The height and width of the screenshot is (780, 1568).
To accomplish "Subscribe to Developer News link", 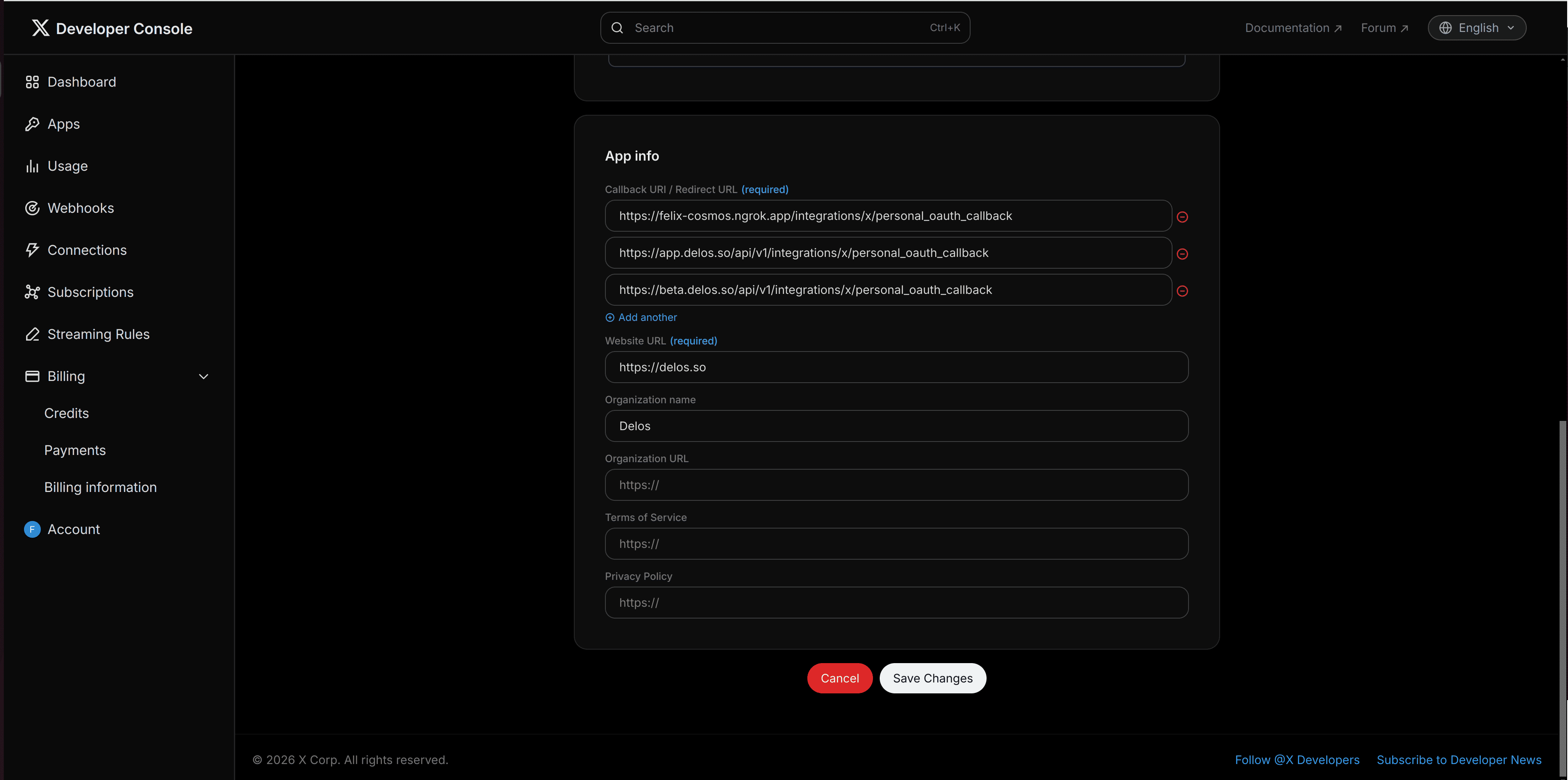I will pyautogui.click(x=1459, y=760).
